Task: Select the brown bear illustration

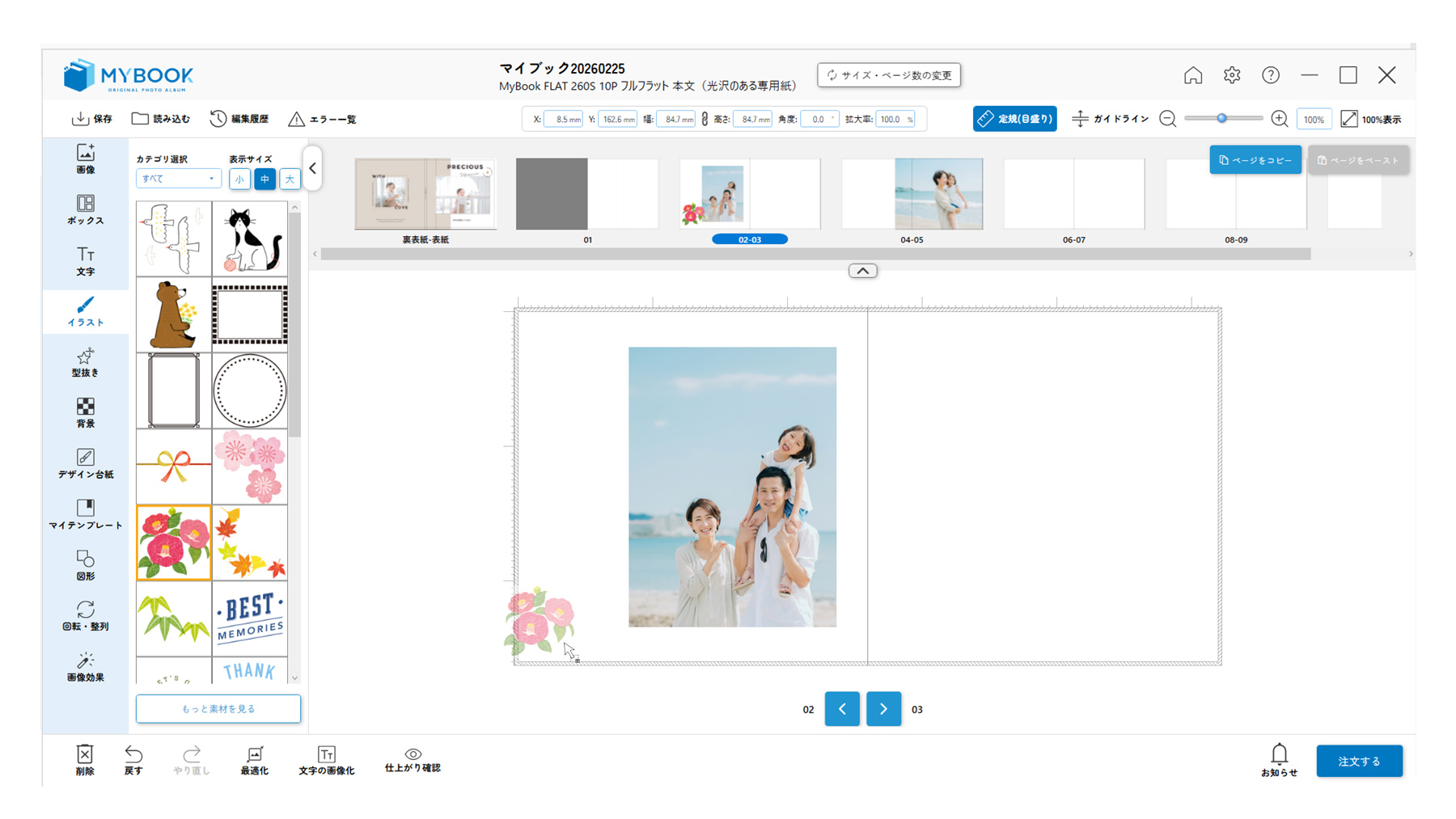Action: [174, 315]
